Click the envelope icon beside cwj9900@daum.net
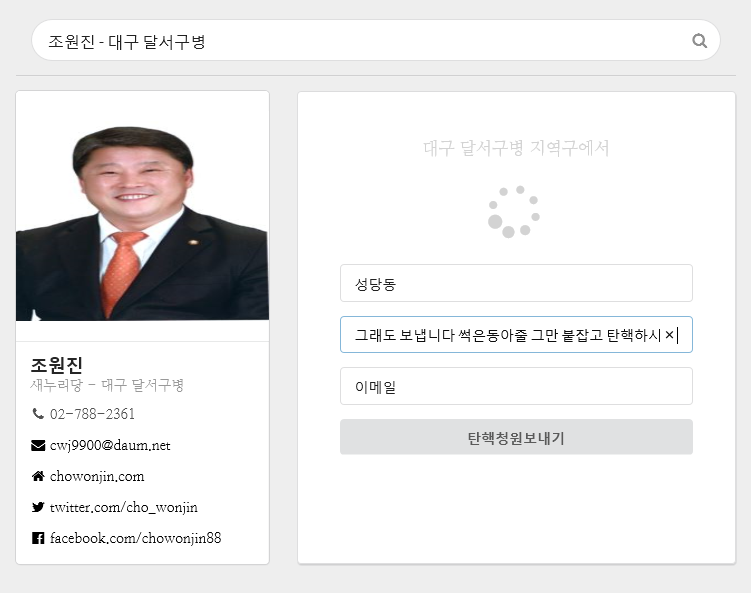This screenshot has height=593, width=751. [x=38, y=445]
